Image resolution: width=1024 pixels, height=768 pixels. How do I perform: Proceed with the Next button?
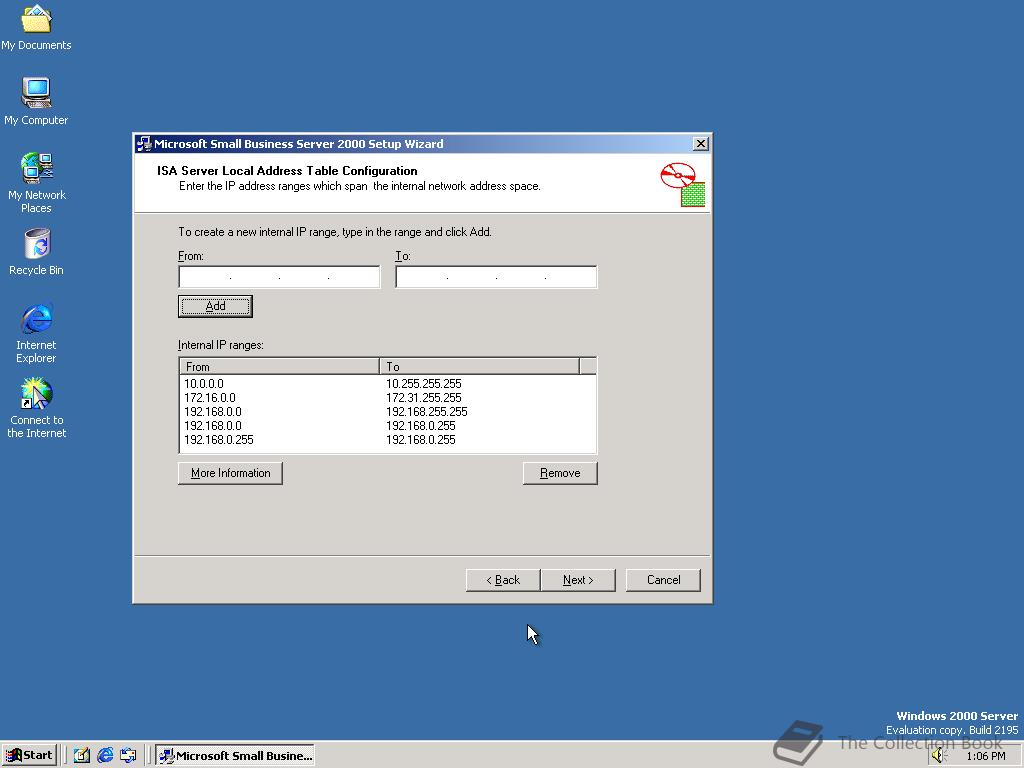578,580
